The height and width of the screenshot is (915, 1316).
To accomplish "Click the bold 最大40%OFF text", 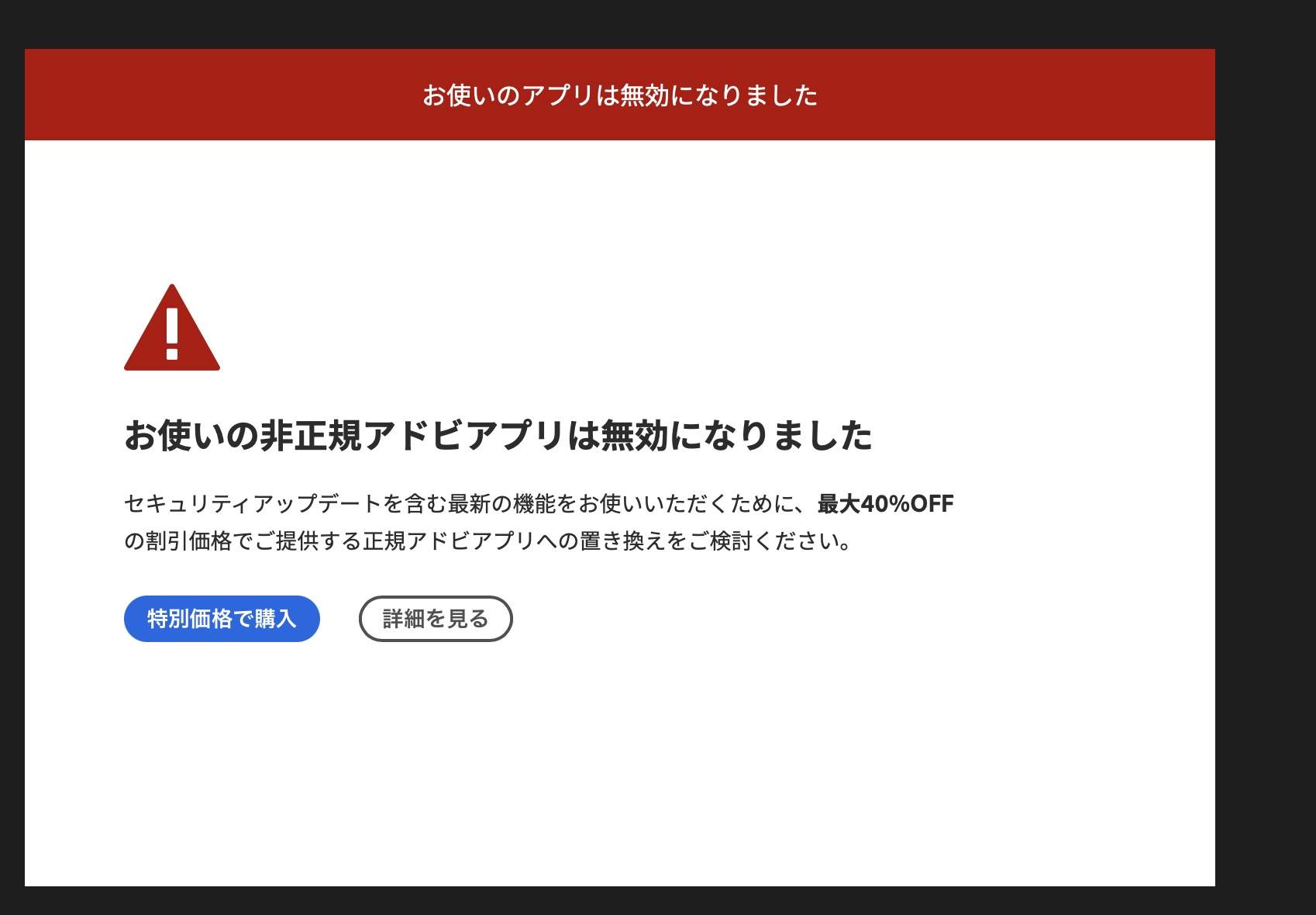I will (x=885, y=504).
